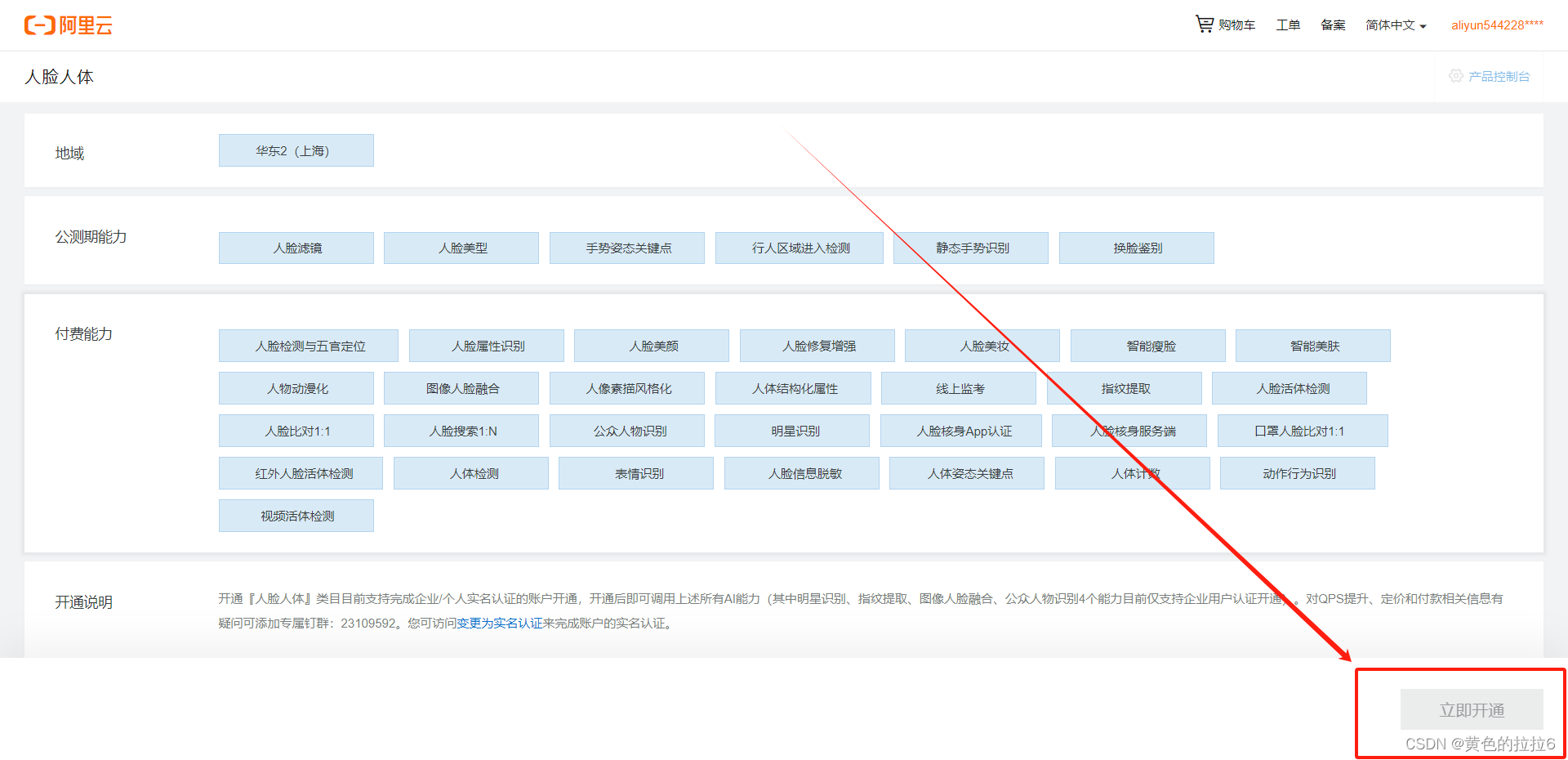Choose 行人区域进入检测

(x=800, y=248)
